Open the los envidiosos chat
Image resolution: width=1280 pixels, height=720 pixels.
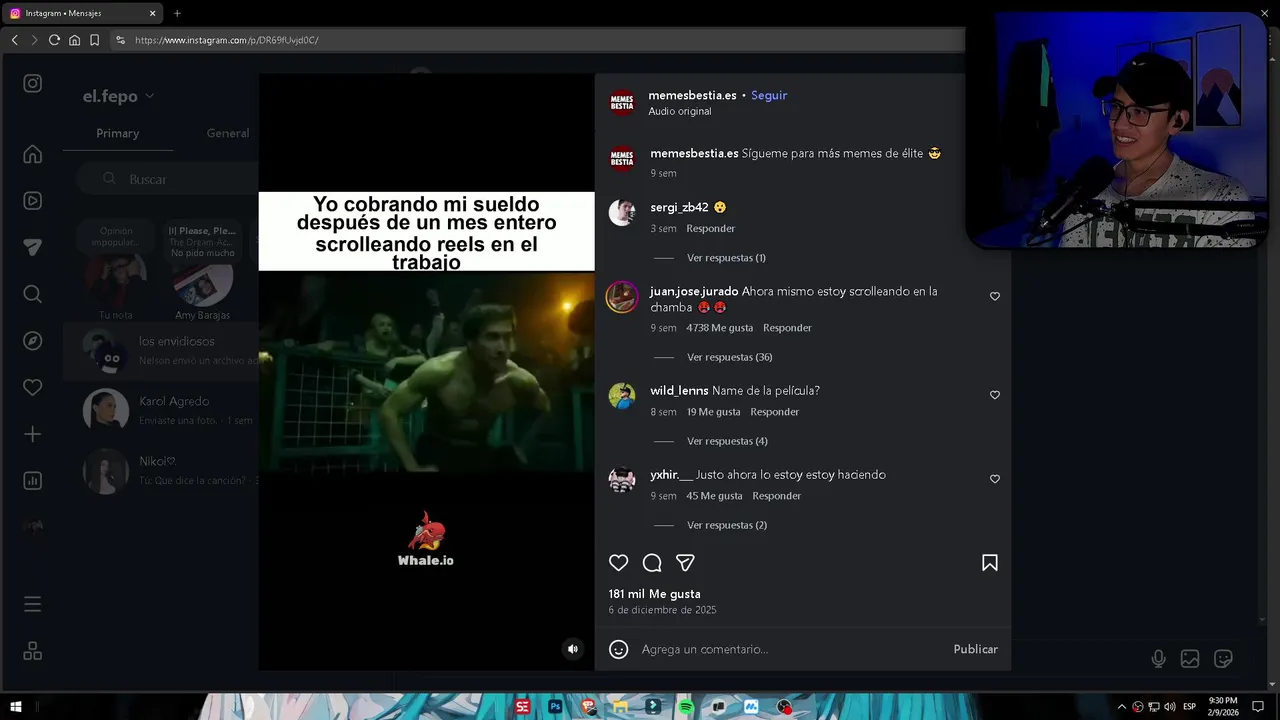point(160,351)
